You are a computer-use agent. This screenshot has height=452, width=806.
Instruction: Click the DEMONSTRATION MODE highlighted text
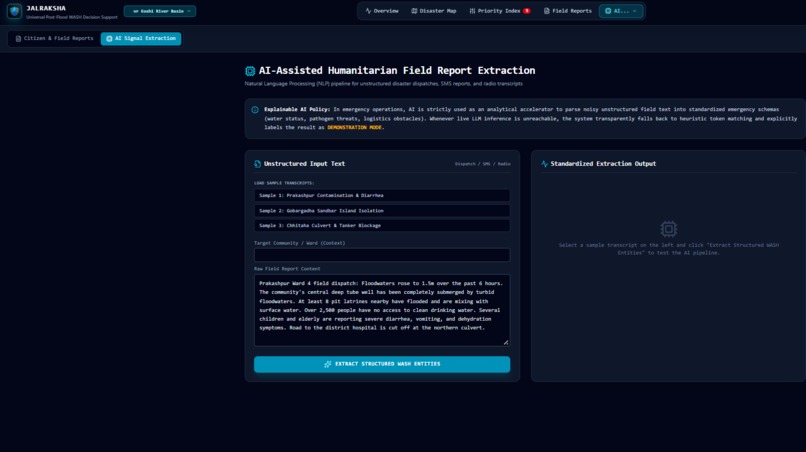coord(354,128)
